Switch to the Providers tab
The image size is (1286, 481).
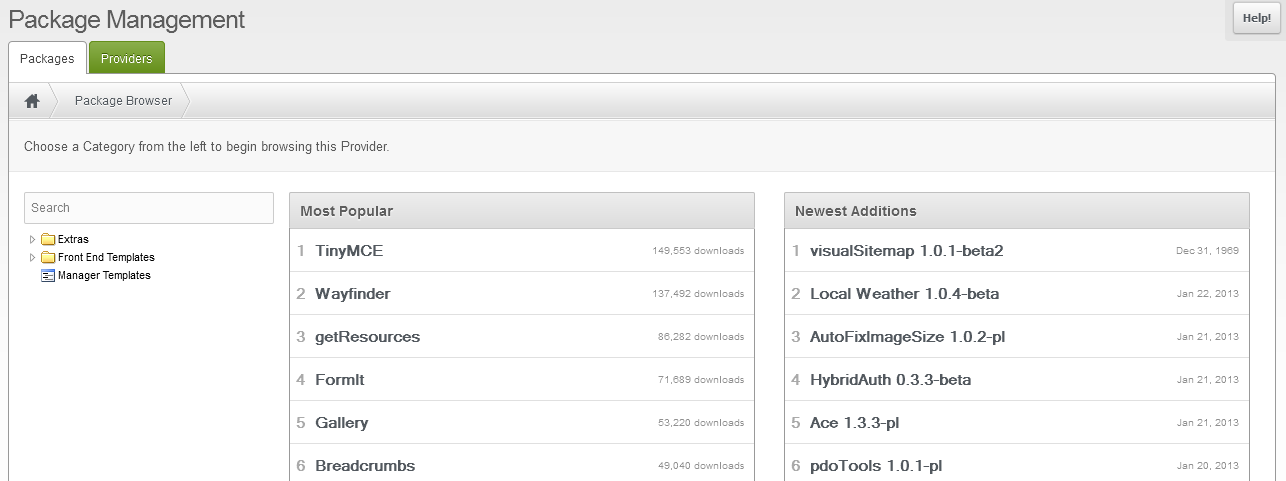click(127, 59)
